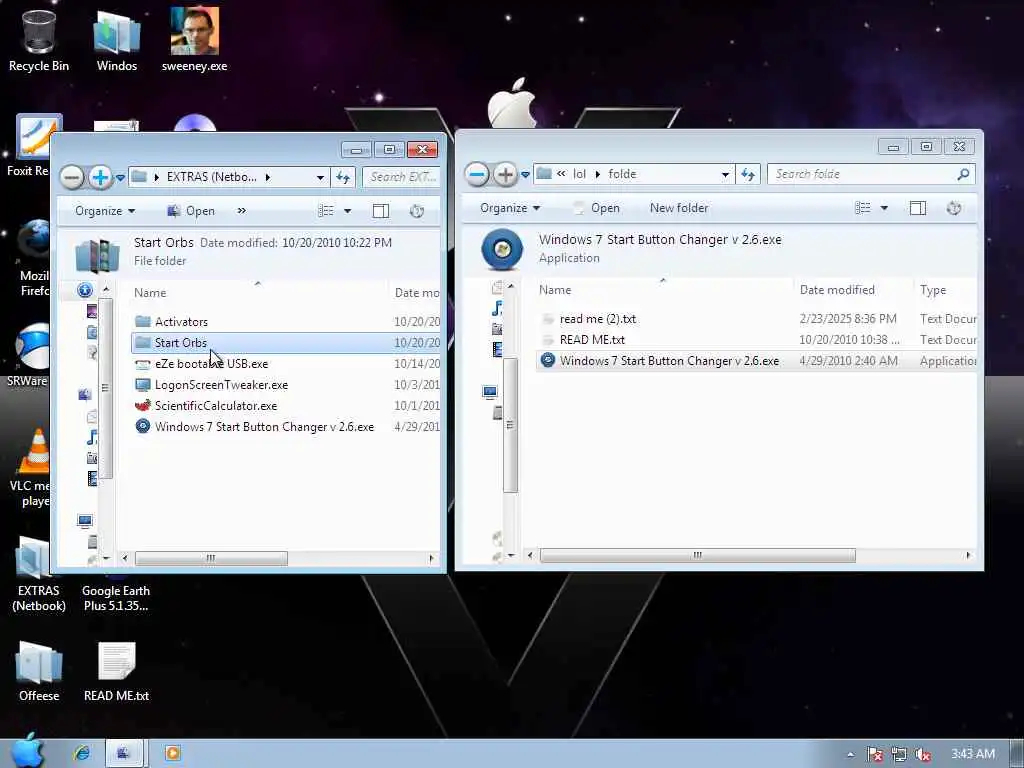This screenshot has width=1024, height=768.
Task: Refresh the EXTRAS window location
Action: [343, 177]
